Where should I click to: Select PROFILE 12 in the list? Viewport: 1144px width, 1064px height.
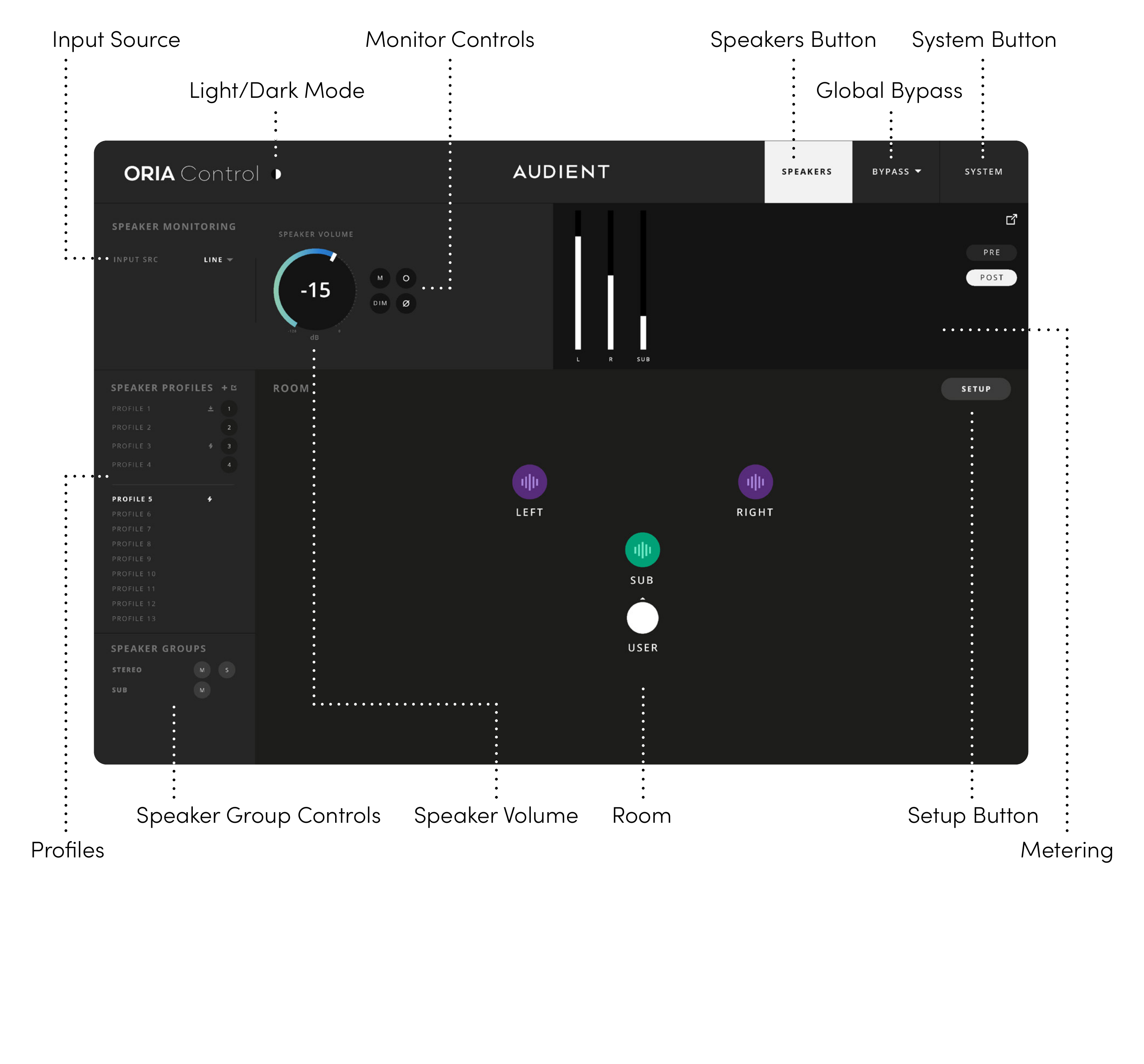134,604
